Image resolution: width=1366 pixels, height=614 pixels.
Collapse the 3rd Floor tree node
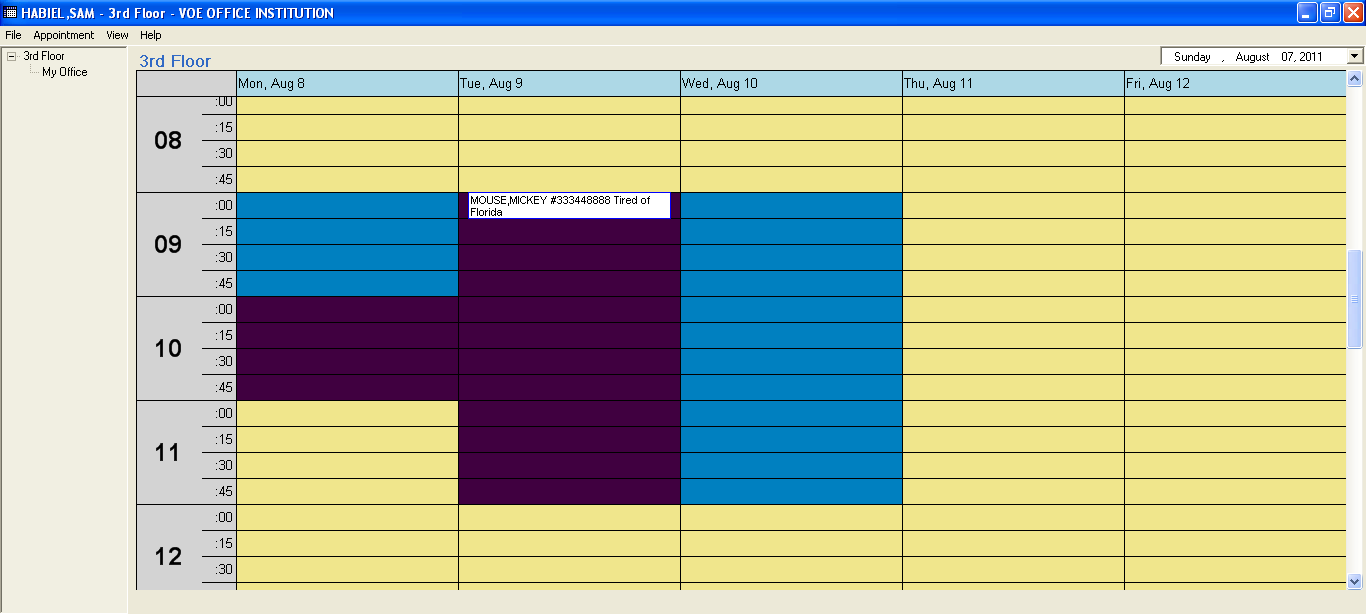coord(12,56)
